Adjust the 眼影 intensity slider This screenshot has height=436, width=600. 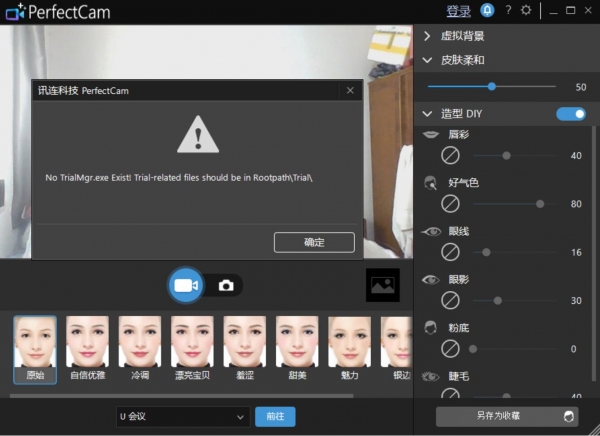coord(515,300)
